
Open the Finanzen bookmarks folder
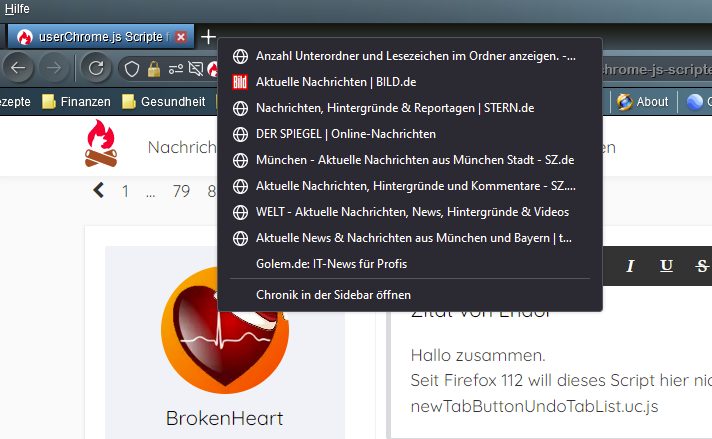point(76,102)
